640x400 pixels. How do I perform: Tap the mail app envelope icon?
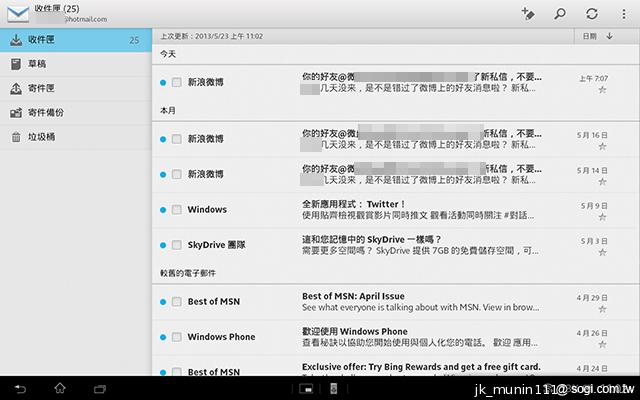click(18, 14)
